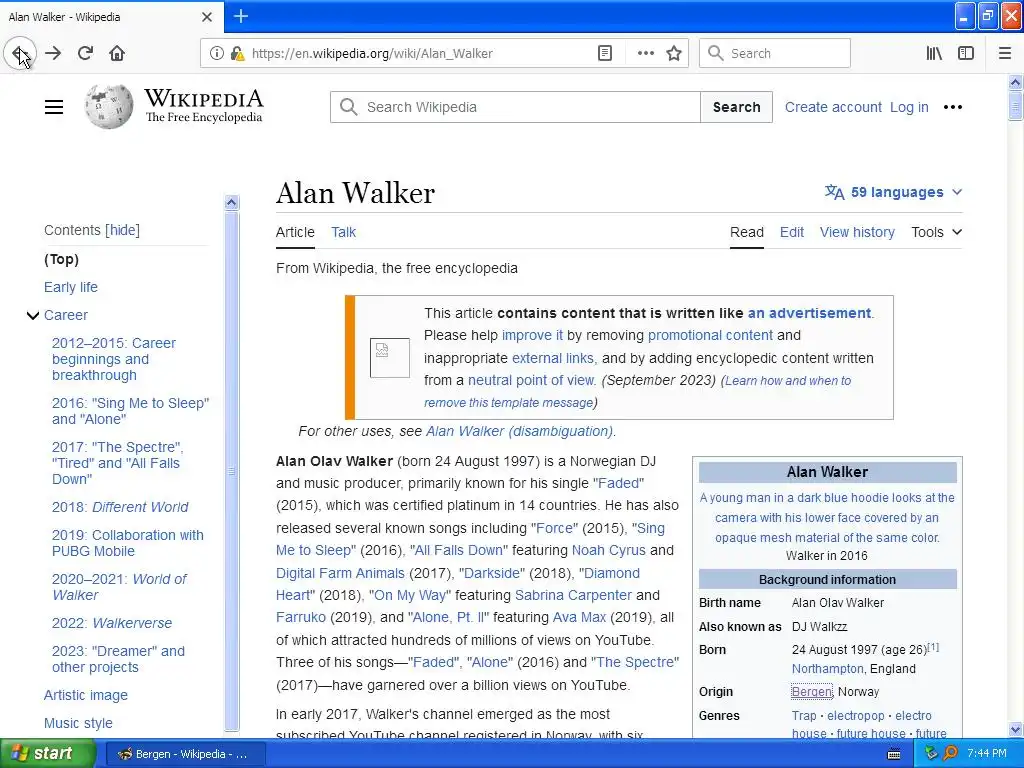Click the browser forward arrow
1024x768 pixels.
53,54
